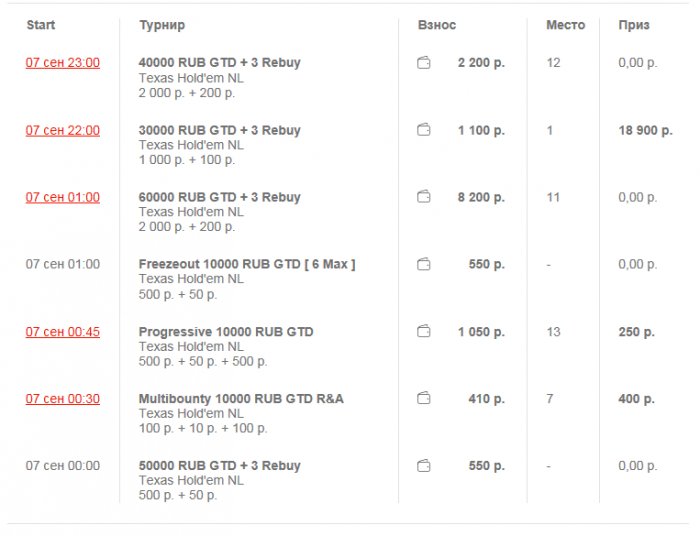This screenshot has width=700, height=536.
Task: Open the 07 сен 00:45 tournament link
Action: [x=63, y=331]
